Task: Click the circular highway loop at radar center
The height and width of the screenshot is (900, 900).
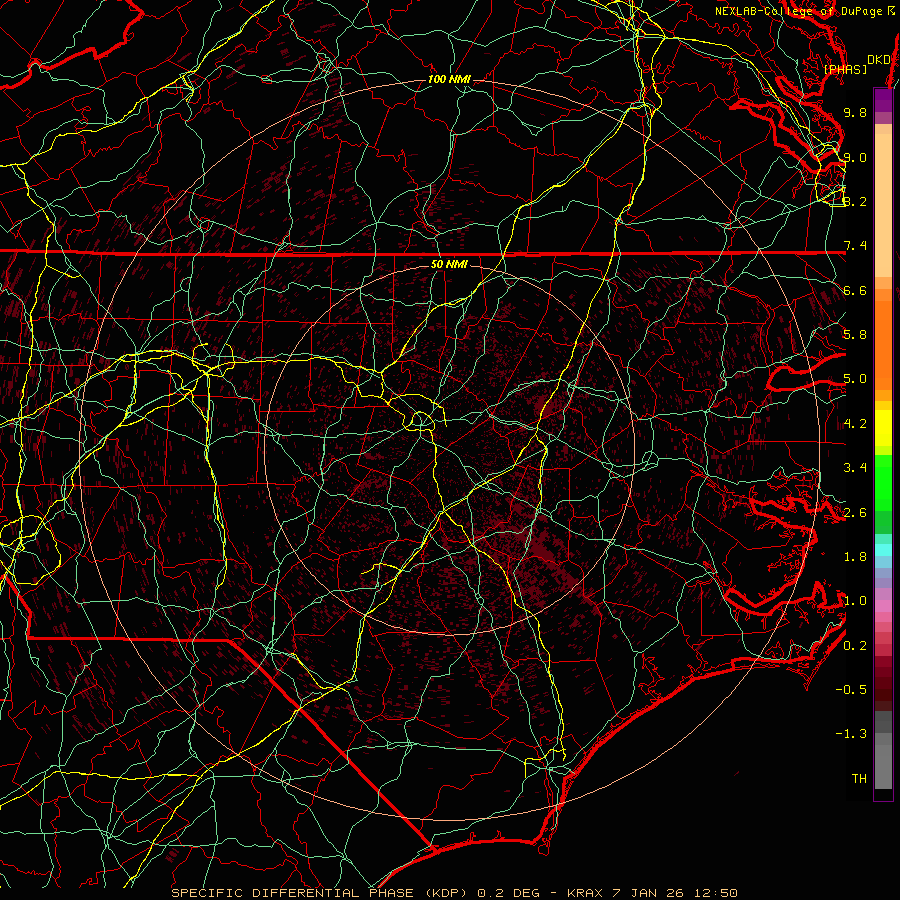Action: tap(420, 421)
